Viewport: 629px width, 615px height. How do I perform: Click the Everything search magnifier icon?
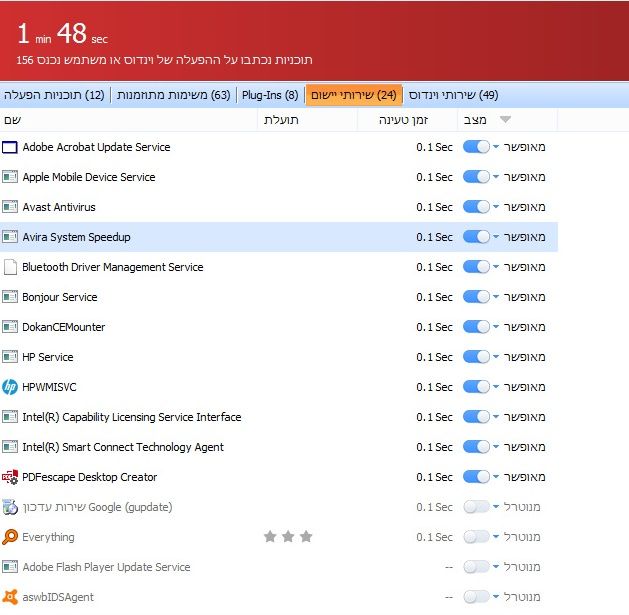pos(10,537)
